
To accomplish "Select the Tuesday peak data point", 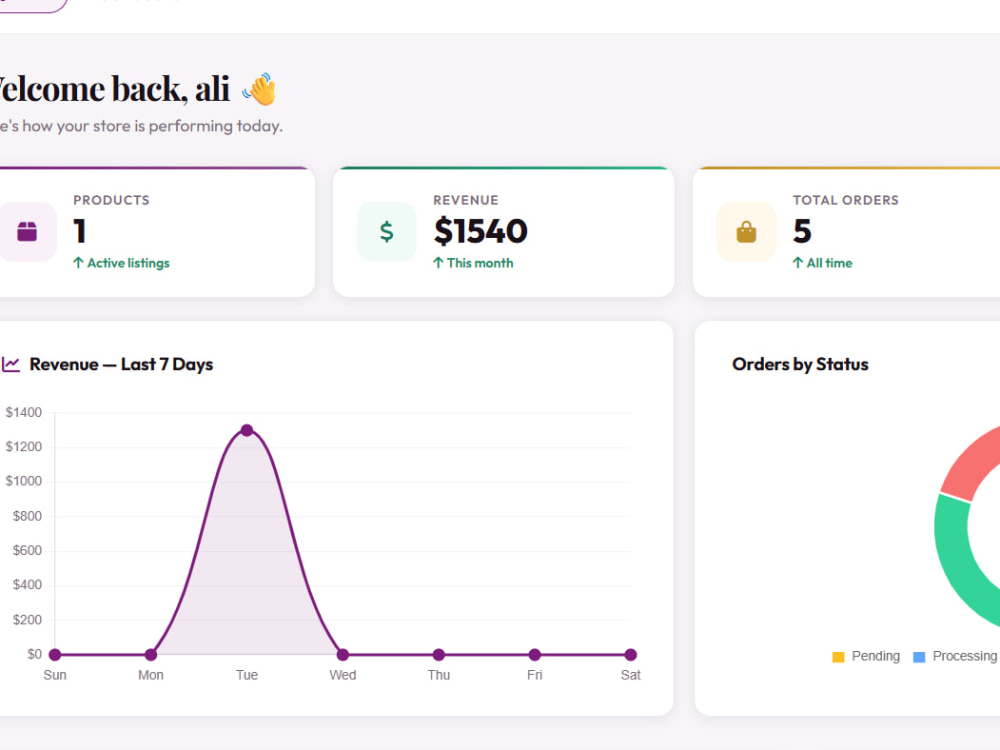I will [x=247, y=430].
